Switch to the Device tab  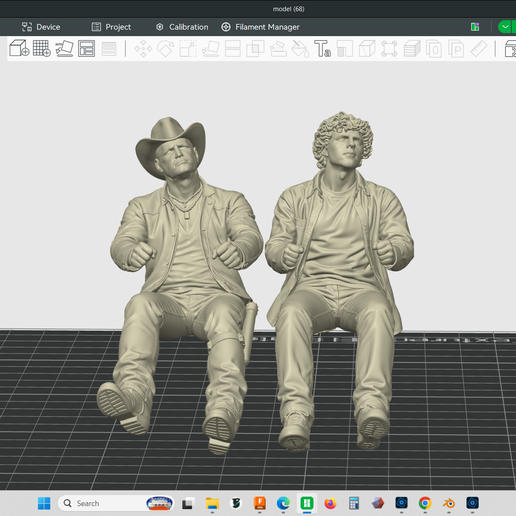41,27
